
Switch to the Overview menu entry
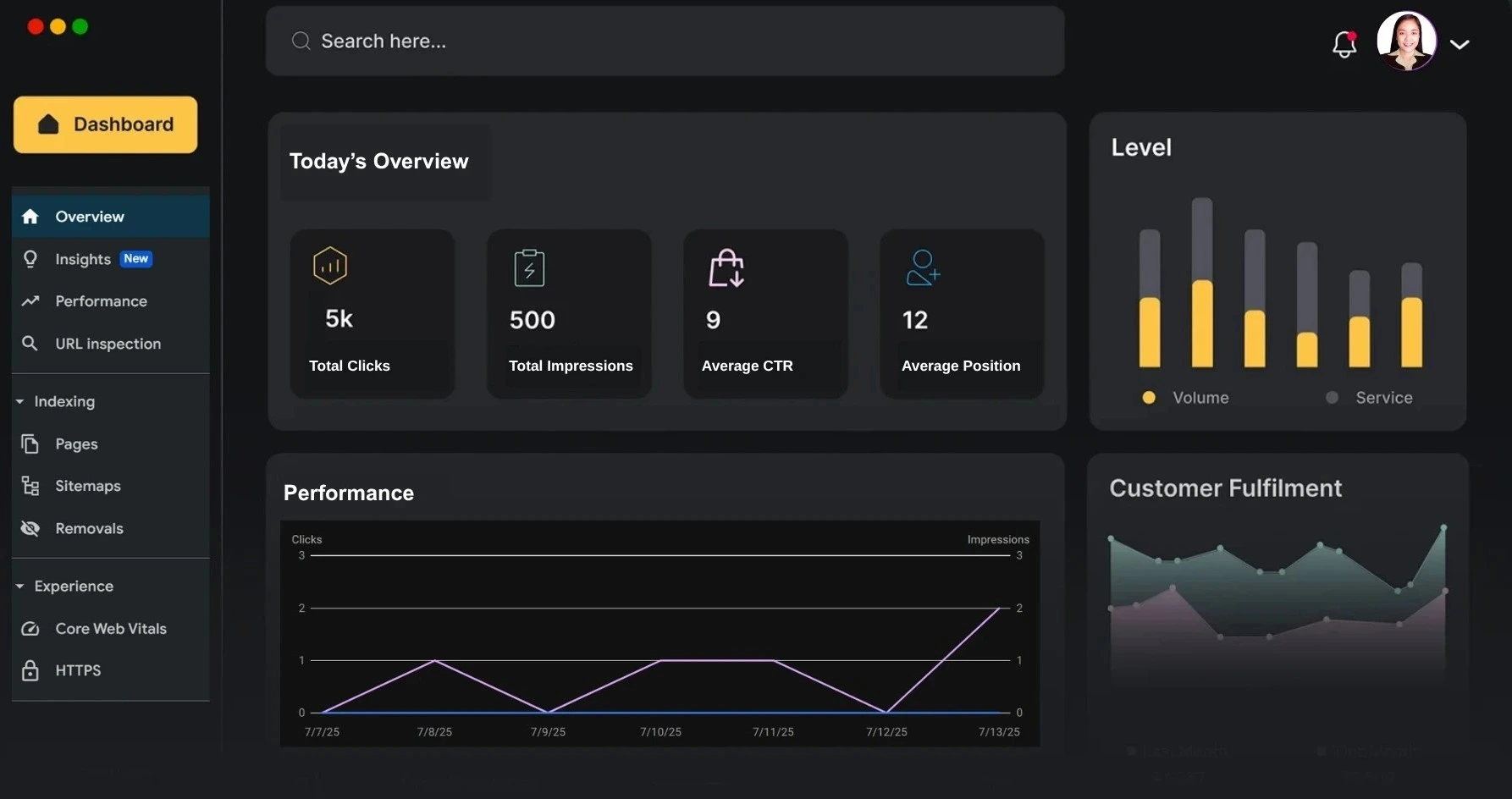click(x=89, y=216)
